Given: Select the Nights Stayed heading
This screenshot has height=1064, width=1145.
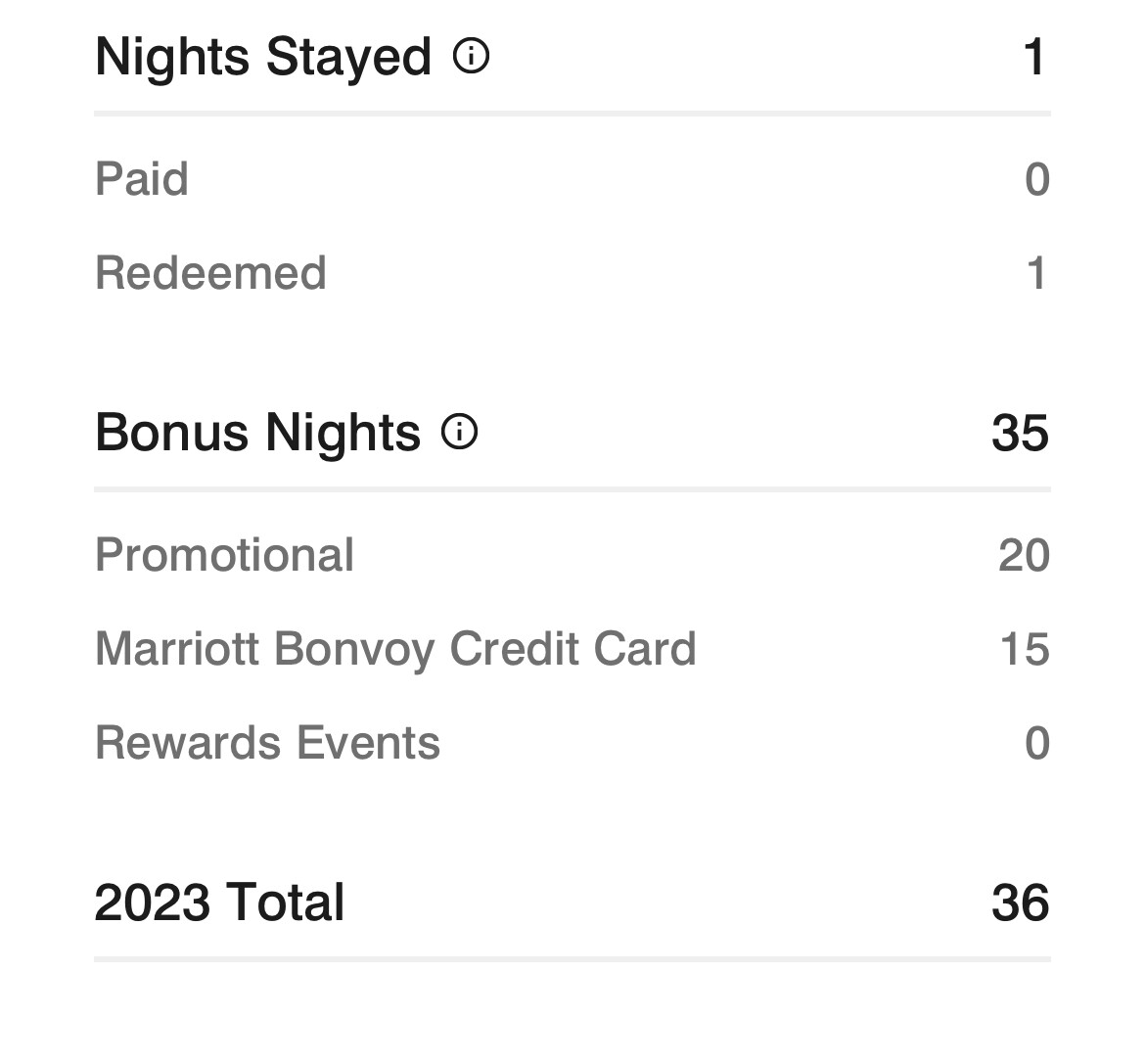Looking at the screenshot, I should tap(262, 57).
